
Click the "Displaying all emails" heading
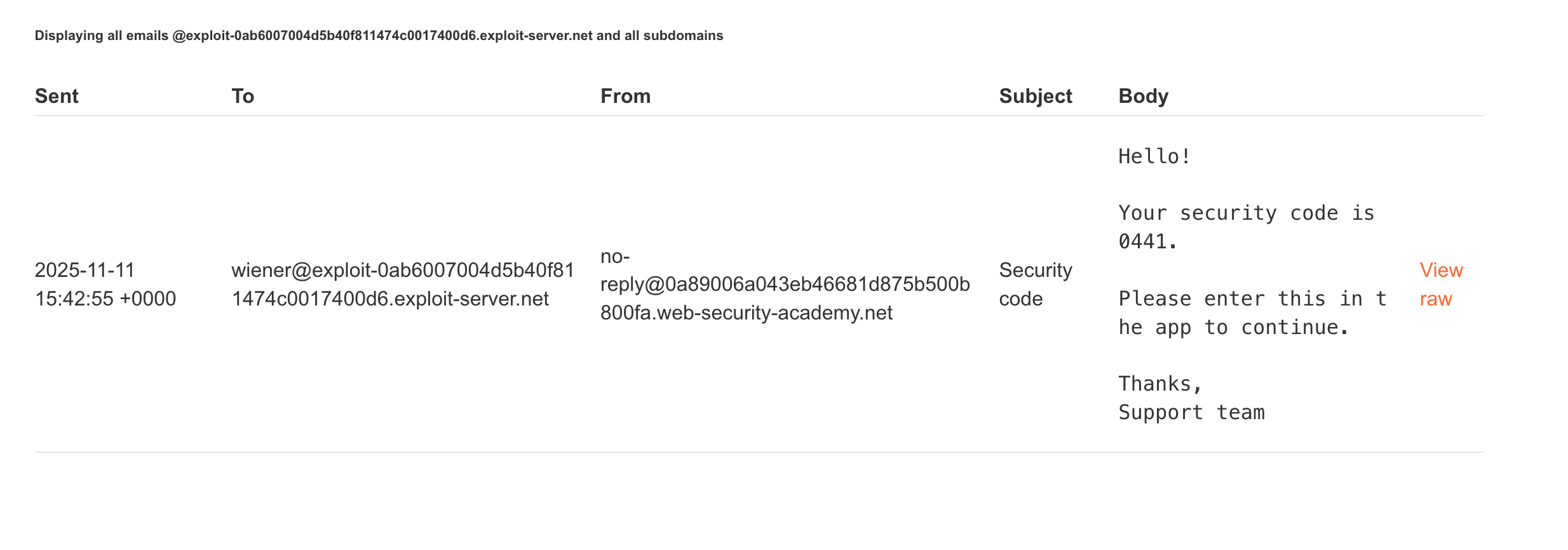tap(102, 36)
